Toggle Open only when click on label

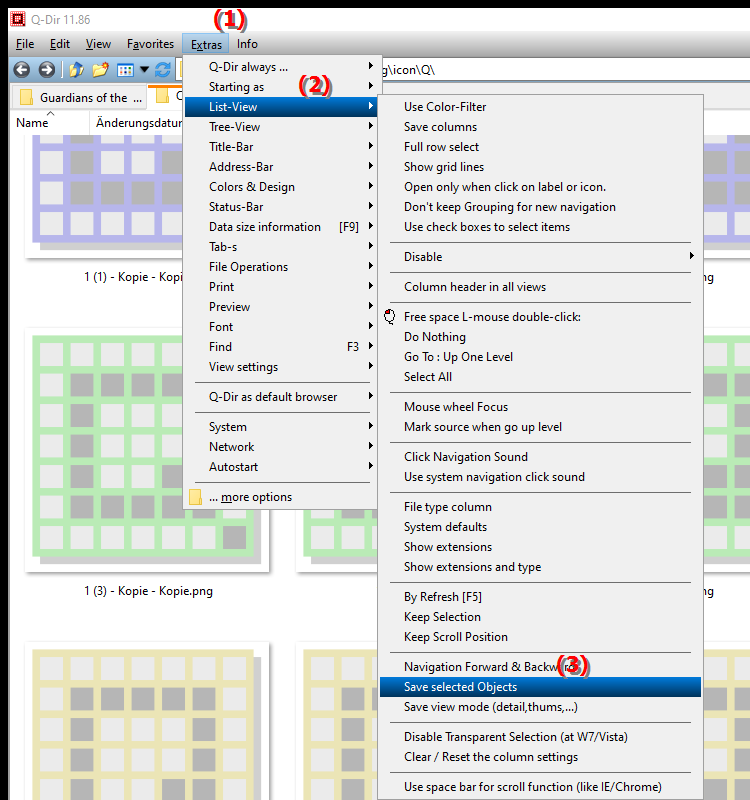[540, 187]
